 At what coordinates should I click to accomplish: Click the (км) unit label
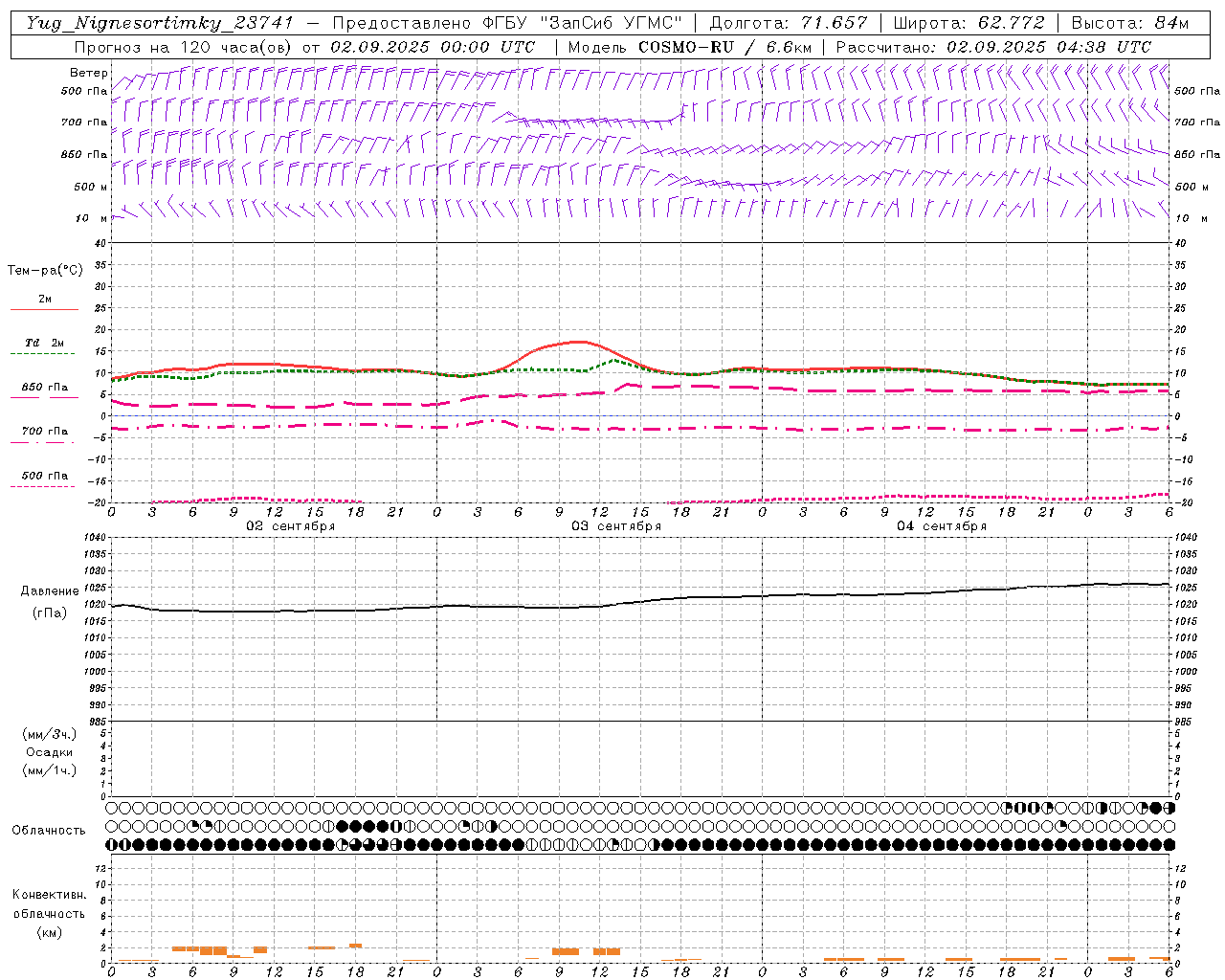click(50, 932)
